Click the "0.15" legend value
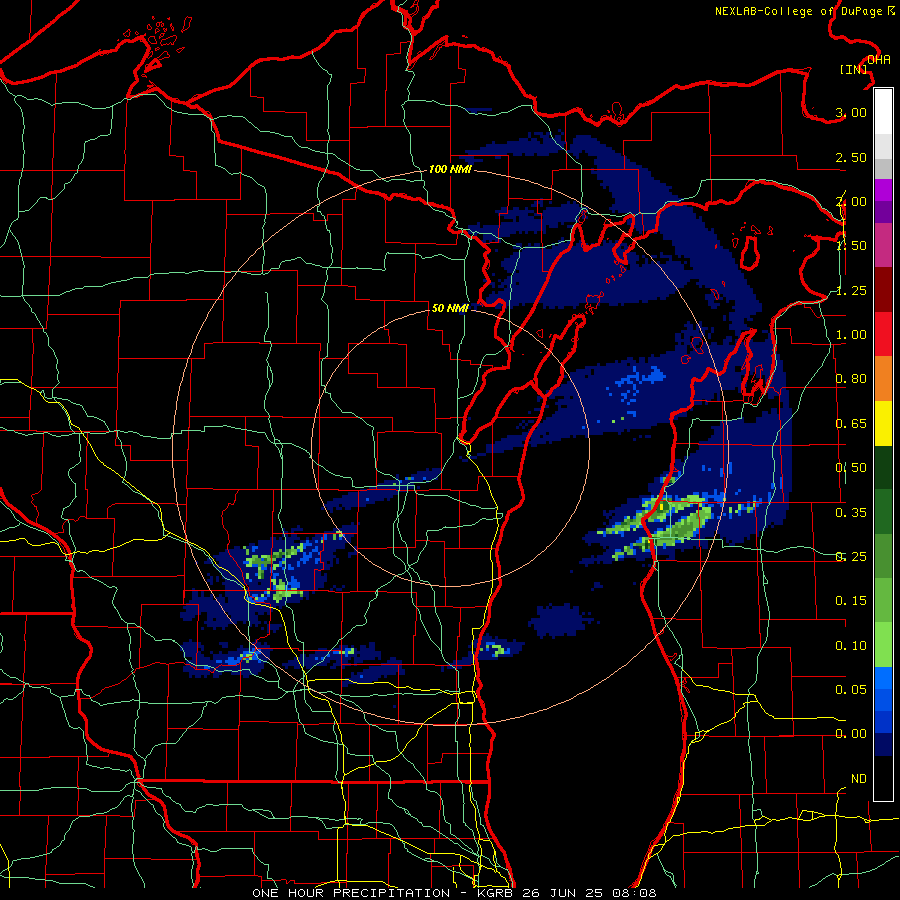The image size is (900, 900). pyautogui.click(x=851, y=601)
